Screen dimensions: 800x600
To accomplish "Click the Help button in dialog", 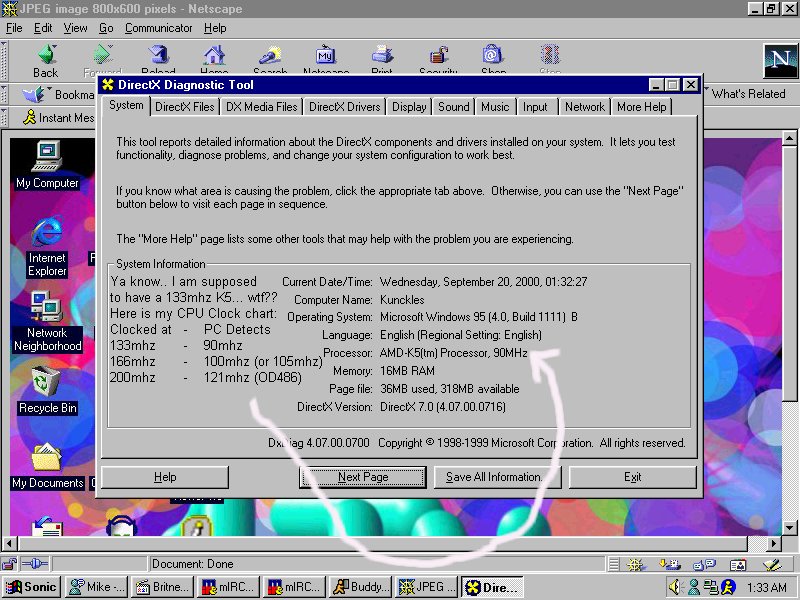I will (165, 477).
